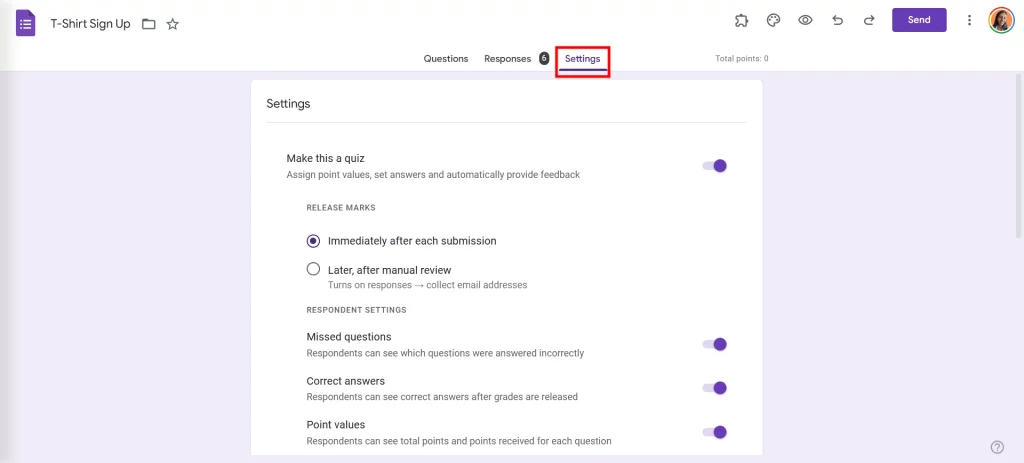Image resolution: width=1024 pixels, height=463 pixels.
Task: Open the customize theme palette icon
Action: (773, 20)
